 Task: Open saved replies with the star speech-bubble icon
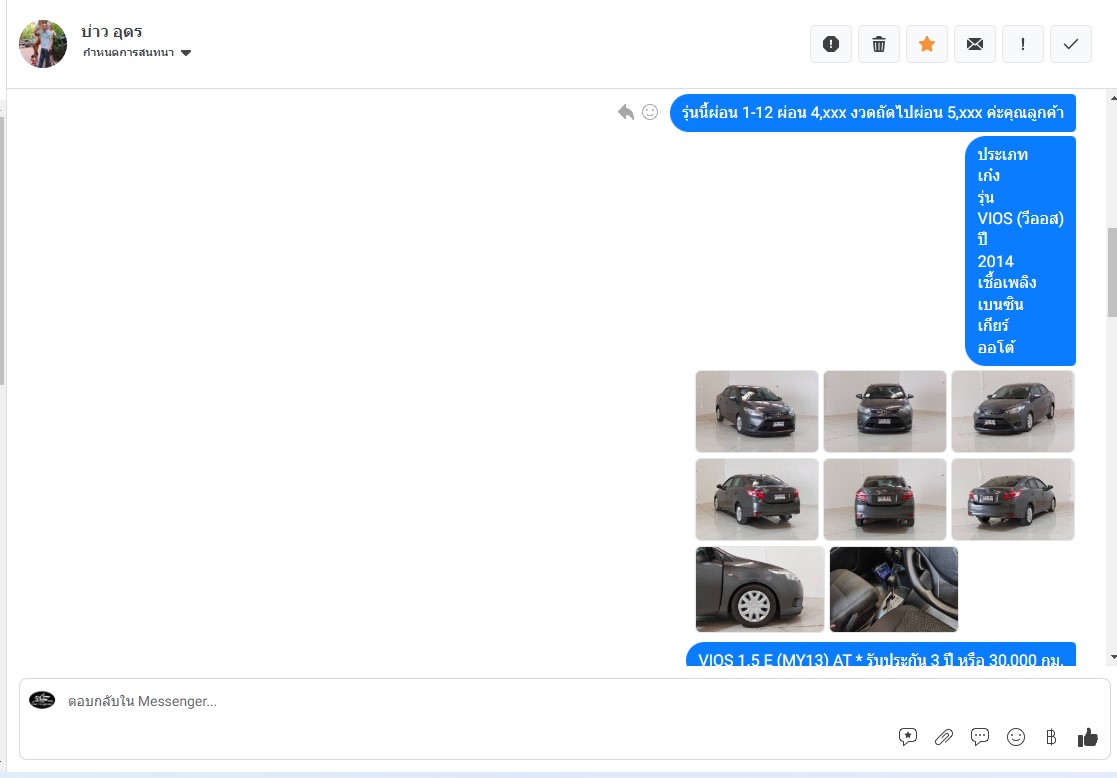pos(908,737)
